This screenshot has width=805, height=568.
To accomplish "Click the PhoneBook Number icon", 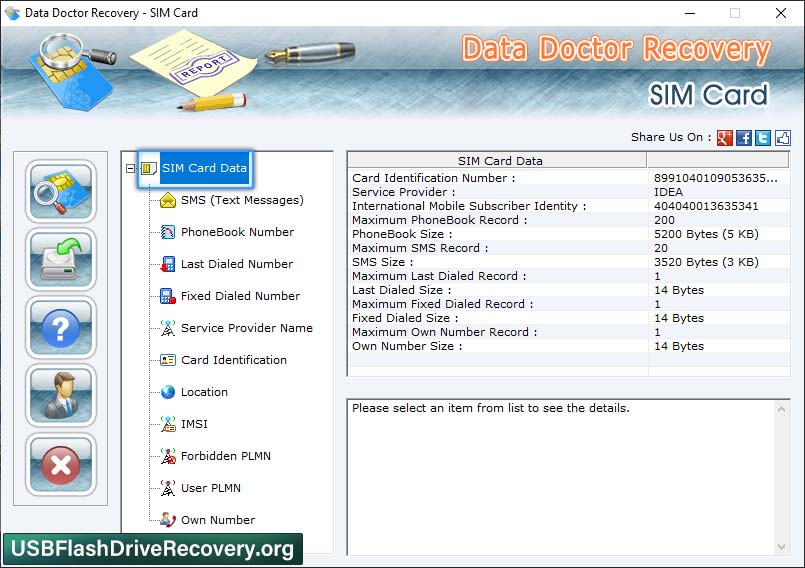I will coord(168,232).
